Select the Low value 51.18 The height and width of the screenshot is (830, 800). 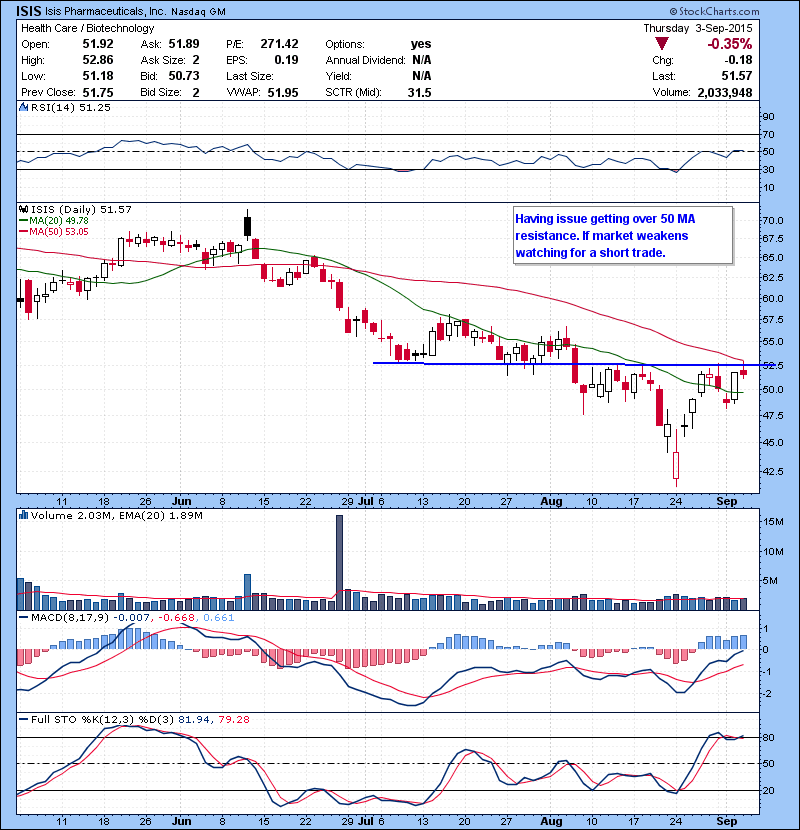[98, 76]
